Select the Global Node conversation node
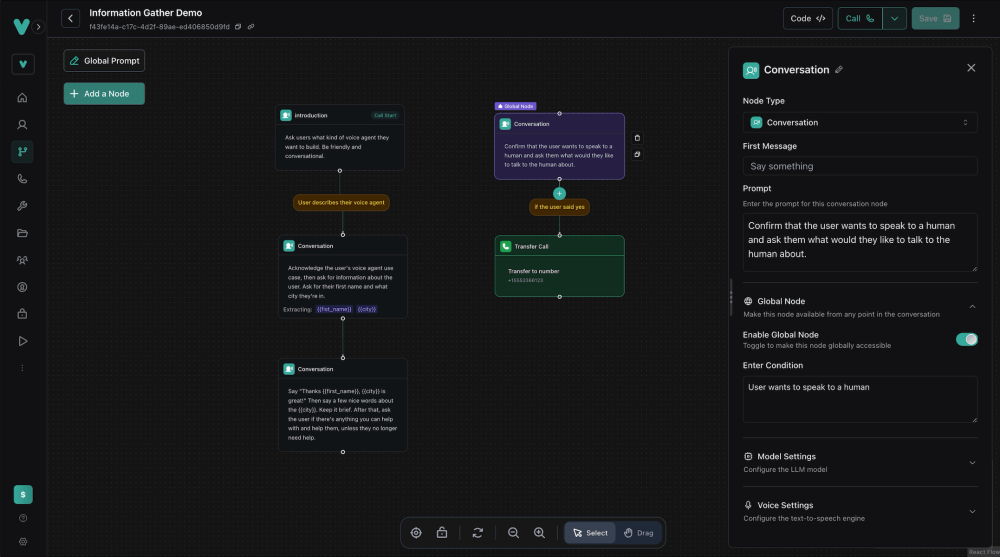This screenshot has width=1000, height=557. pyautogui.click(x=559, y=146)
